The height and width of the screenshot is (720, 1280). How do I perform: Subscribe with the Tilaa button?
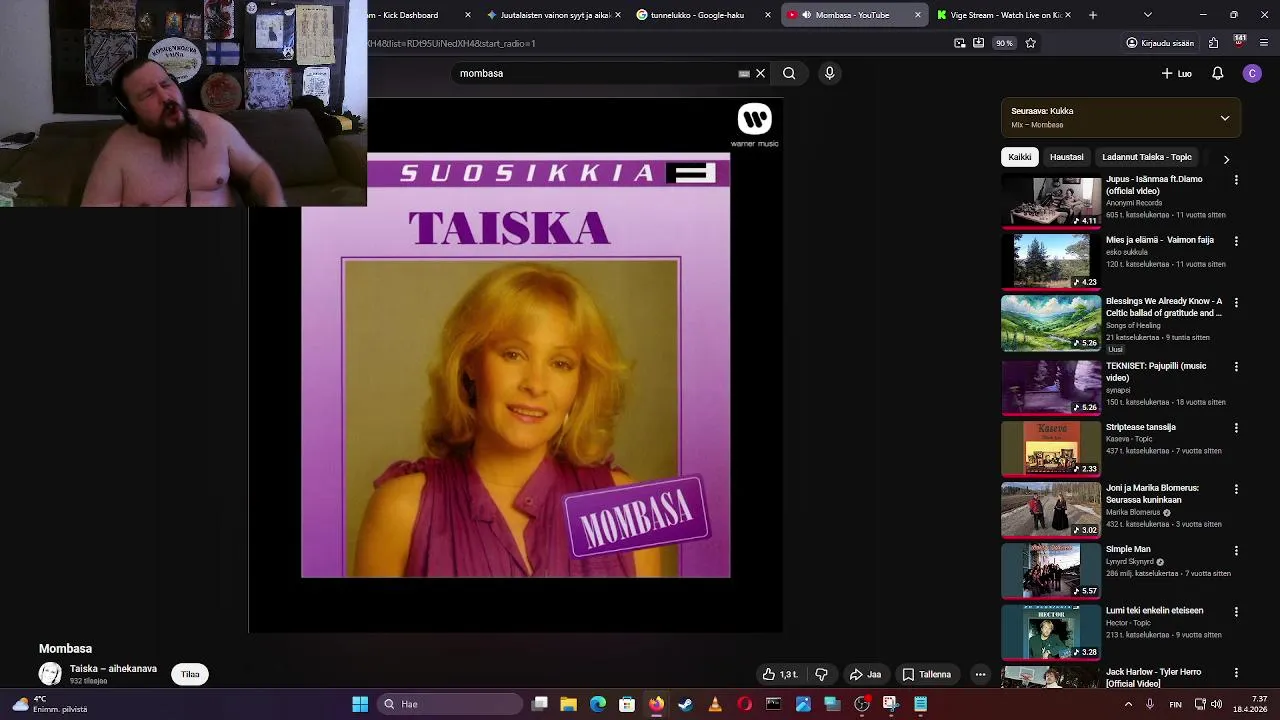click(190, 674)
